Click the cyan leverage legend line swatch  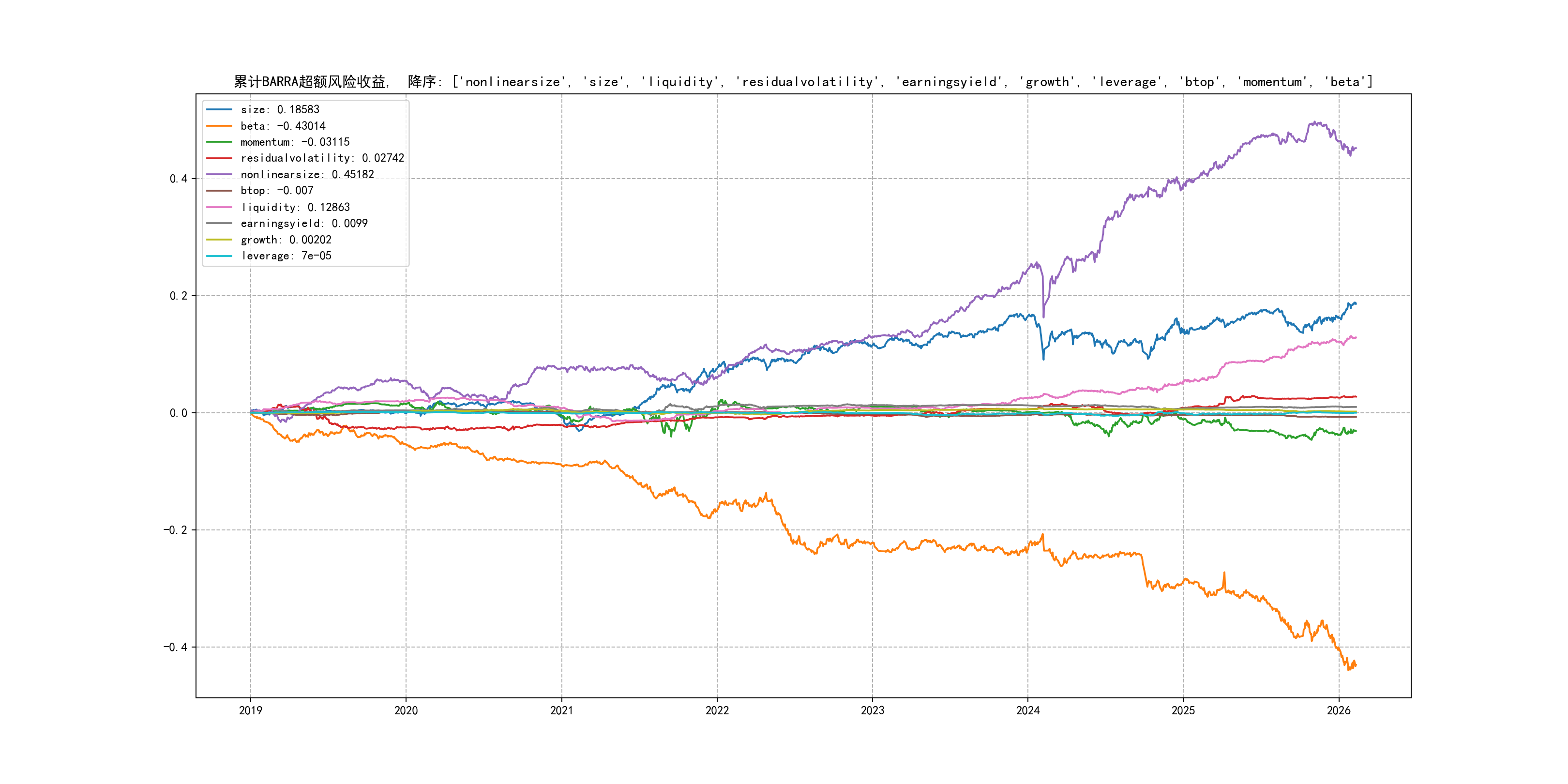[219, 256]
